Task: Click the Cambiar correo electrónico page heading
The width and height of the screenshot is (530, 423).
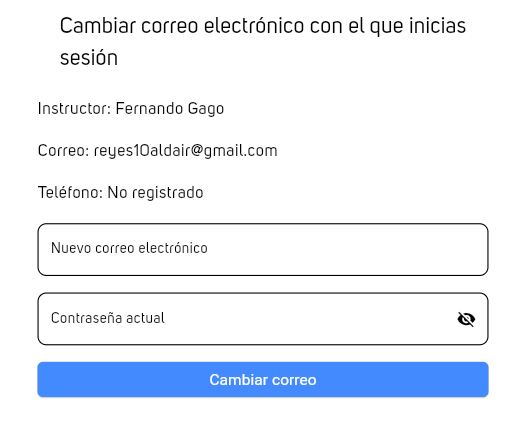Action: (263, 42)
